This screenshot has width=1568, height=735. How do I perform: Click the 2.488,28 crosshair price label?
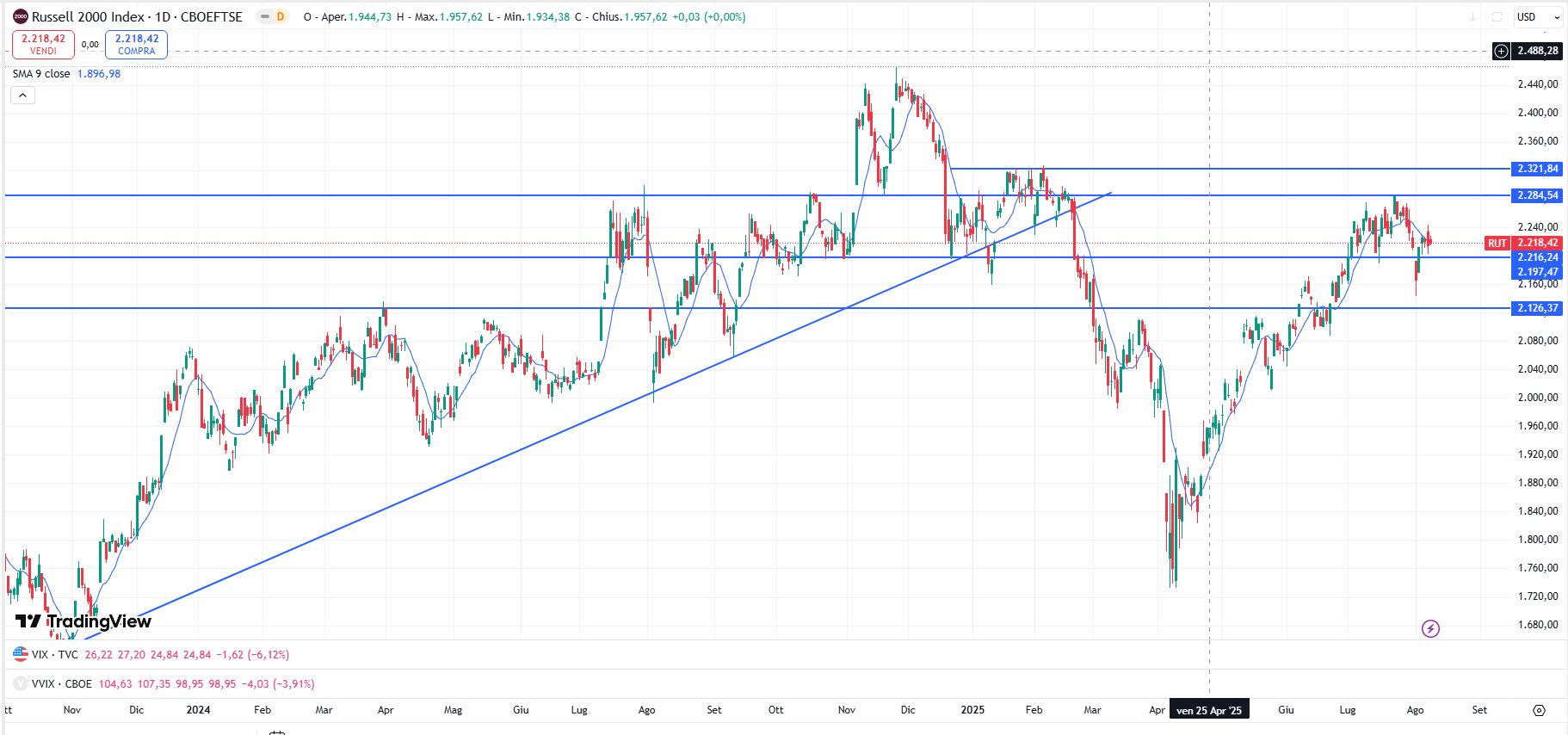(1537, 51)
